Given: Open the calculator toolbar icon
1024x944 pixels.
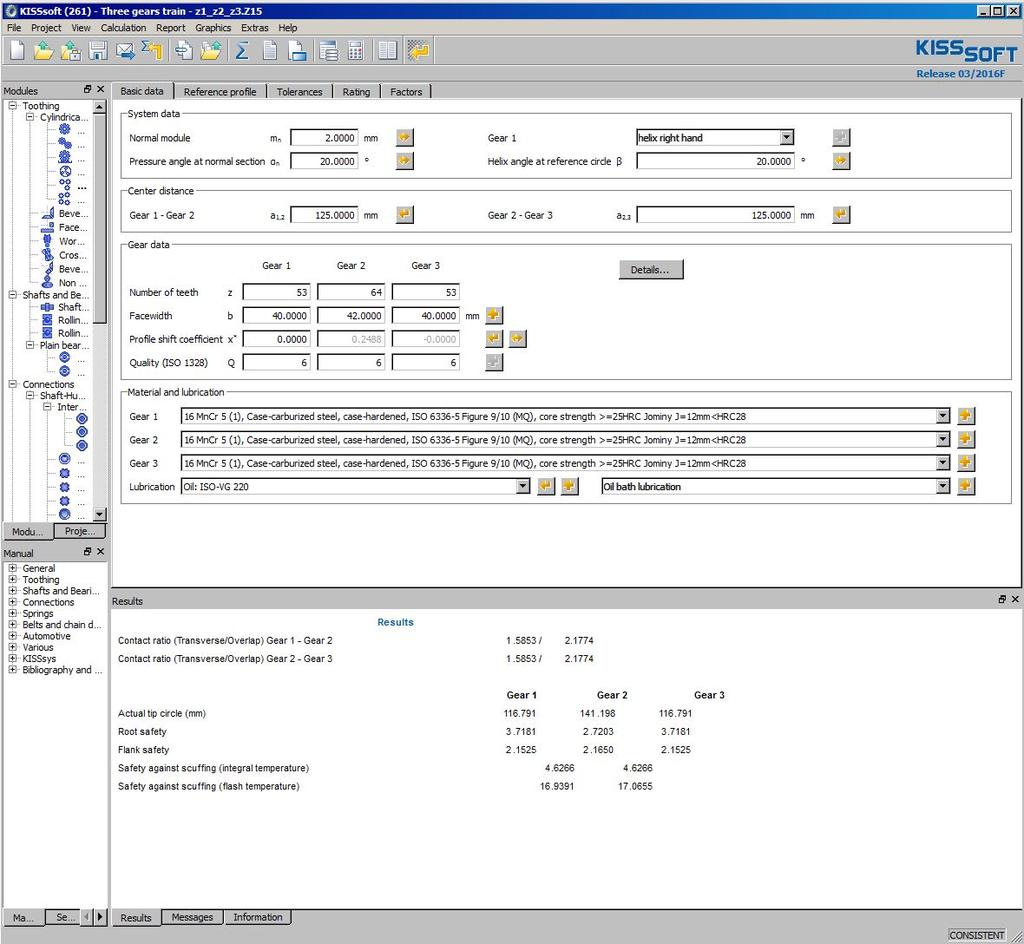Looking at the screenshot, I should [x=355, y=50].
